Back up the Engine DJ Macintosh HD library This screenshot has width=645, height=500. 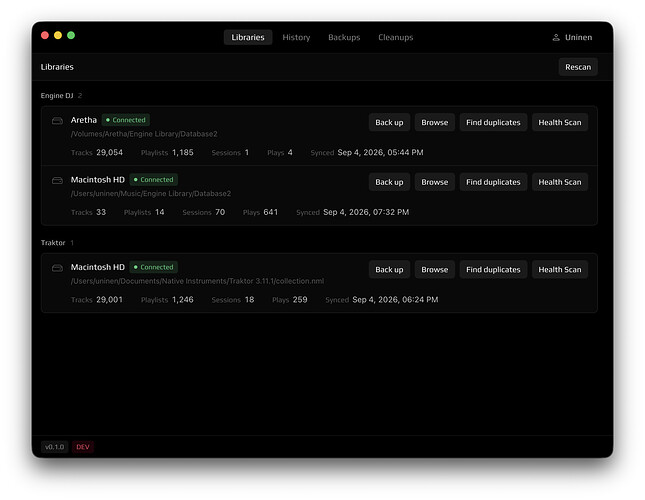click(x=389, y=182)
